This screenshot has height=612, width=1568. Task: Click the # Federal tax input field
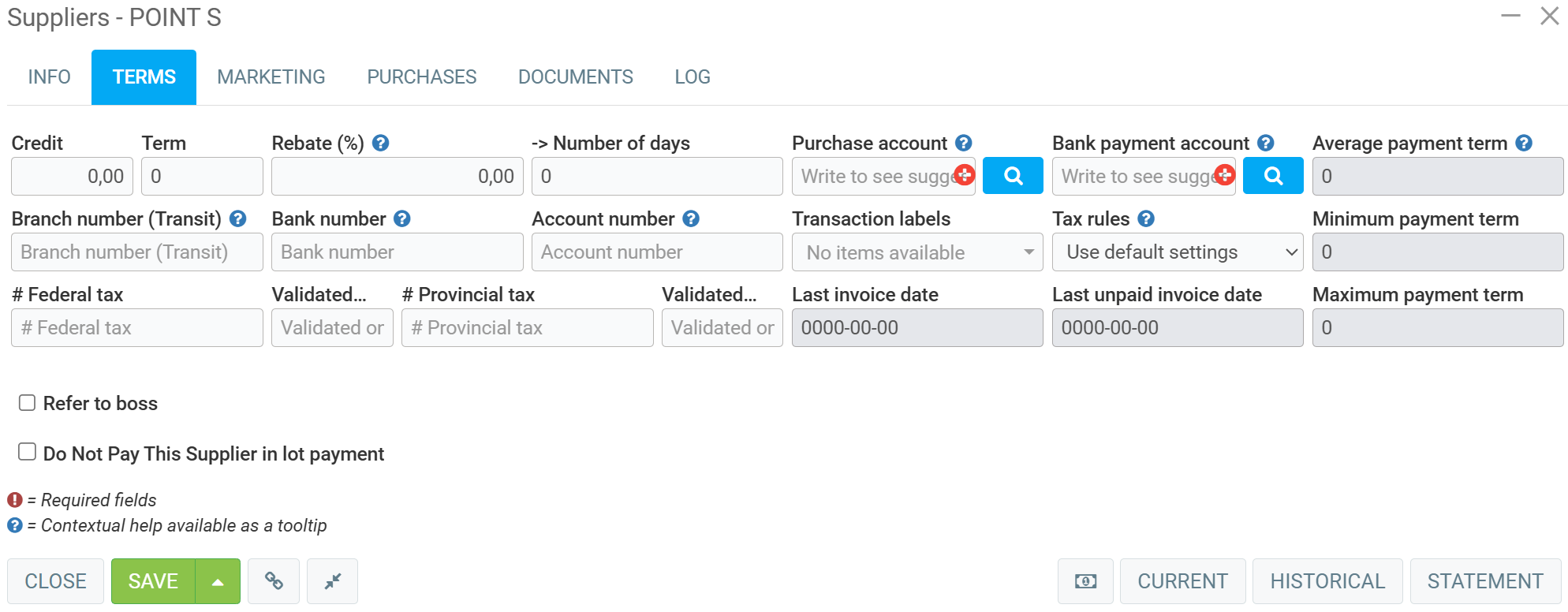pos(136,328)
